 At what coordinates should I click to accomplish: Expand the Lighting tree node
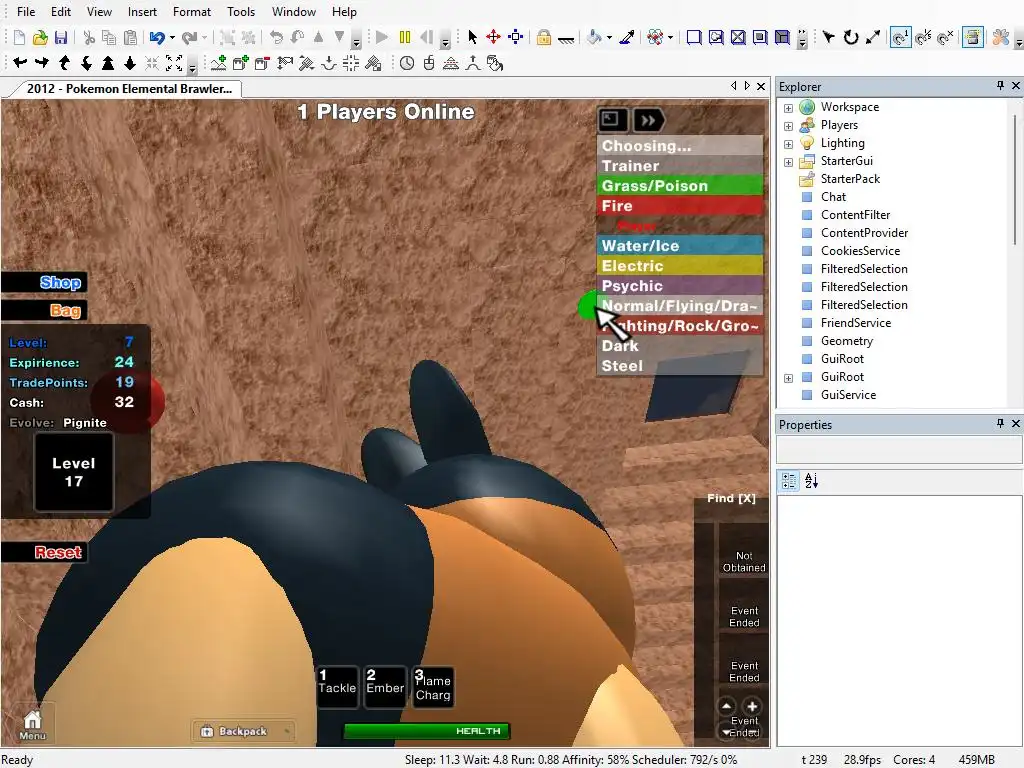788,144
